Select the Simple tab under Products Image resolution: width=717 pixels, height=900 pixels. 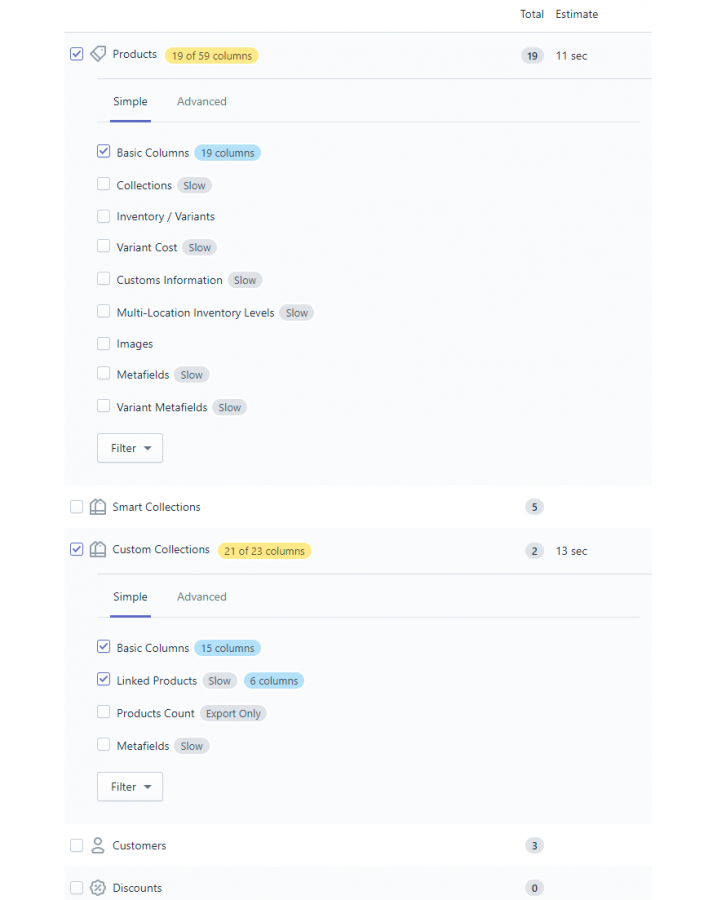pyautogui.click(x=130, y=102)
